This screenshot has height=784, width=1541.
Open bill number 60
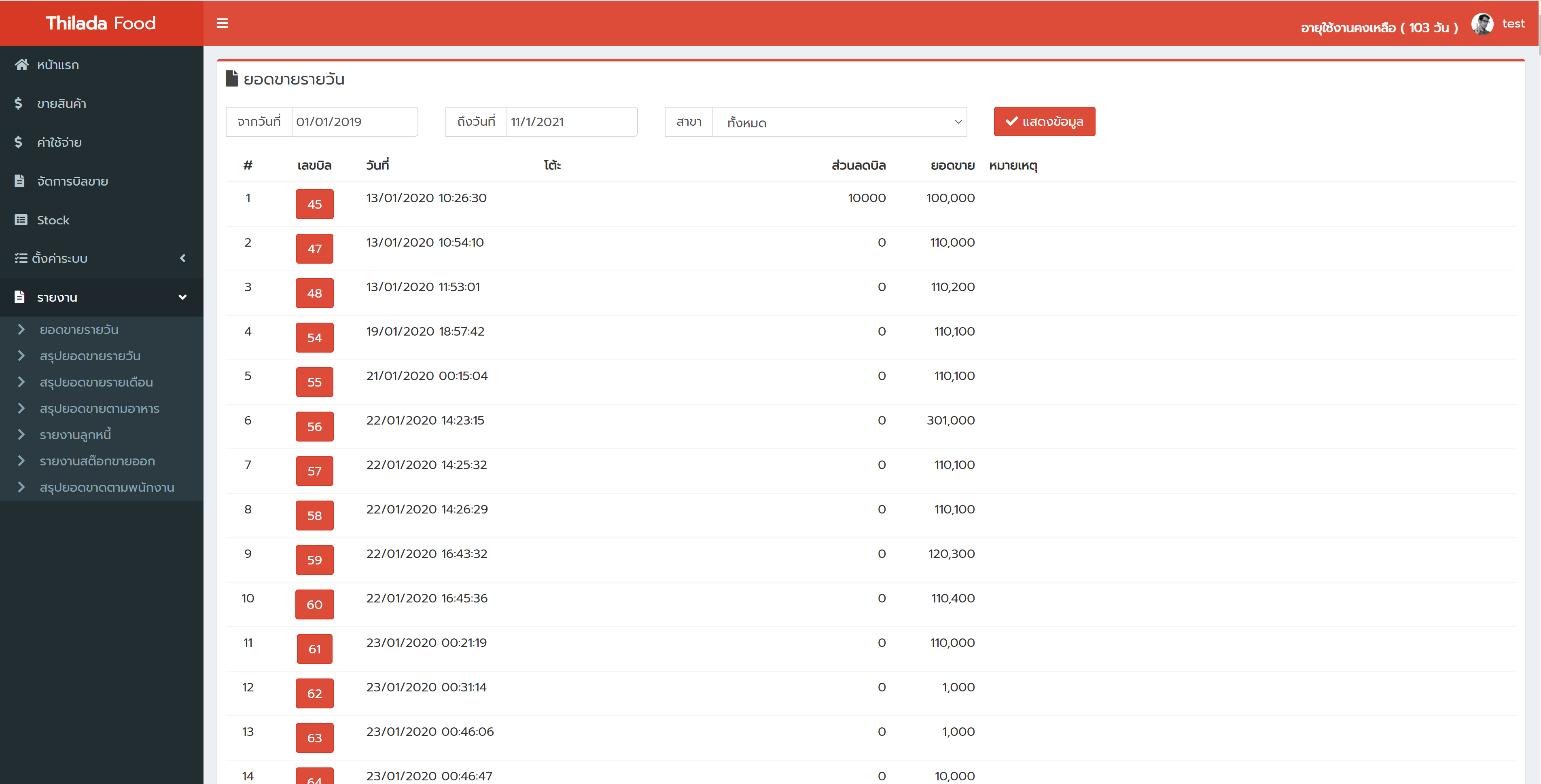coord(314,604)
